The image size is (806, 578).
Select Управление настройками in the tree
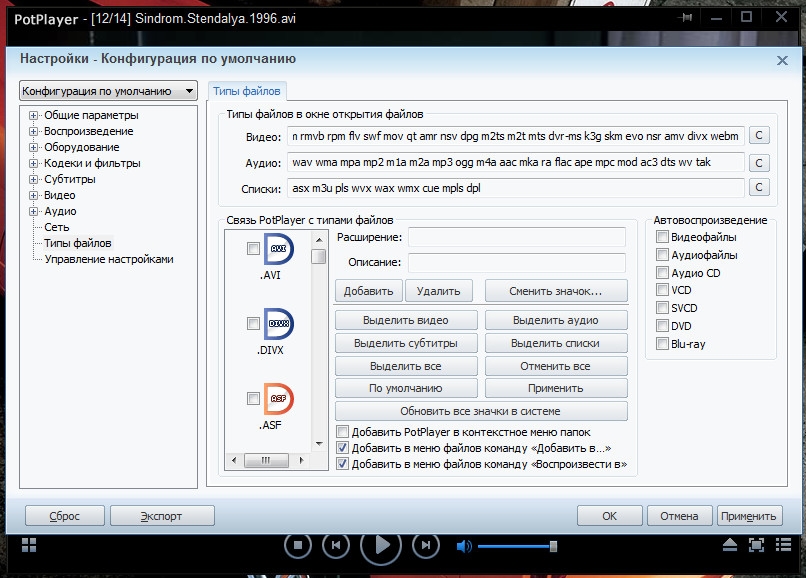click(x=108, y=259)
